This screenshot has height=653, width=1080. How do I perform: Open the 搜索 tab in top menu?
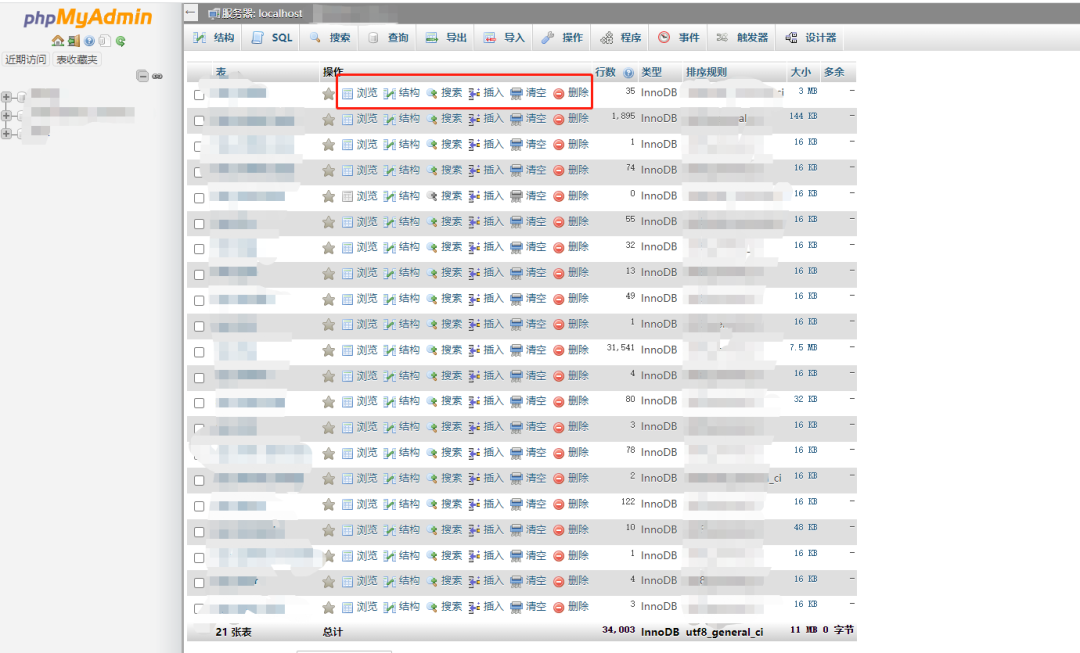330,38
